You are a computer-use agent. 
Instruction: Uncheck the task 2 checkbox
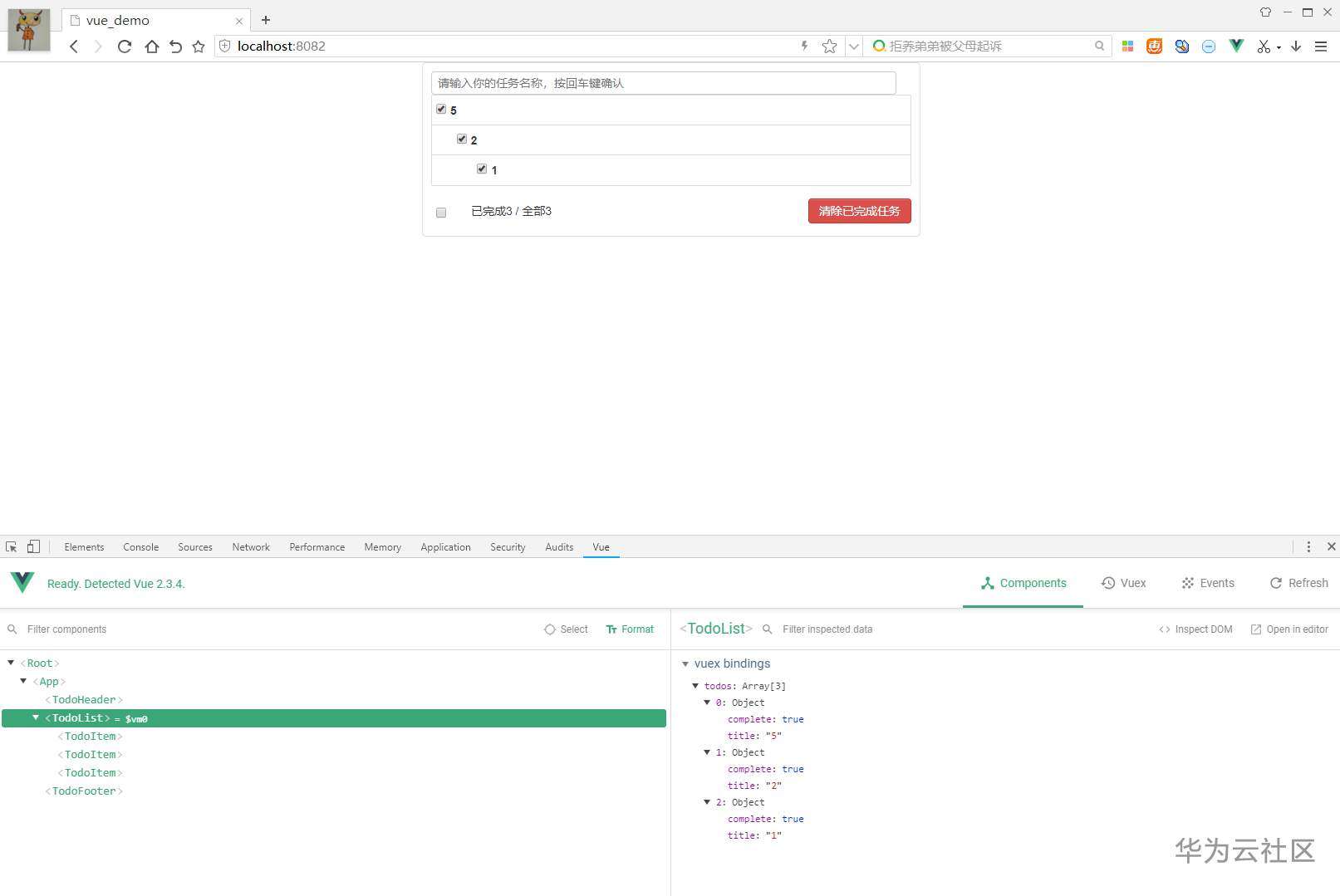tap(462, 140)
